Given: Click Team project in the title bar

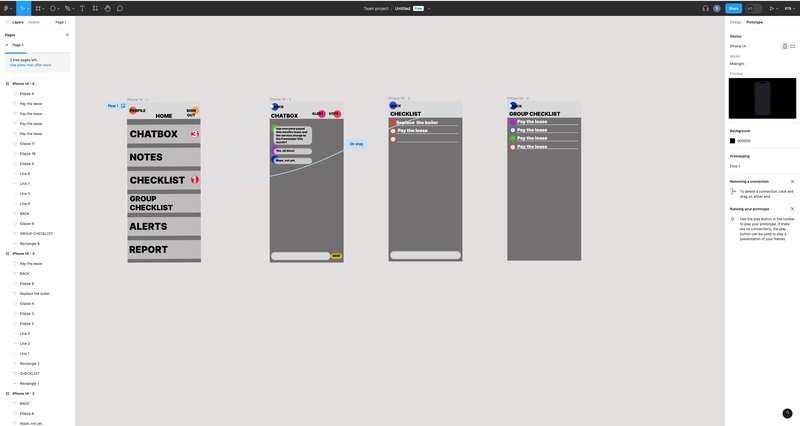Looking at the screenshot, I should [x=376, y=8].
